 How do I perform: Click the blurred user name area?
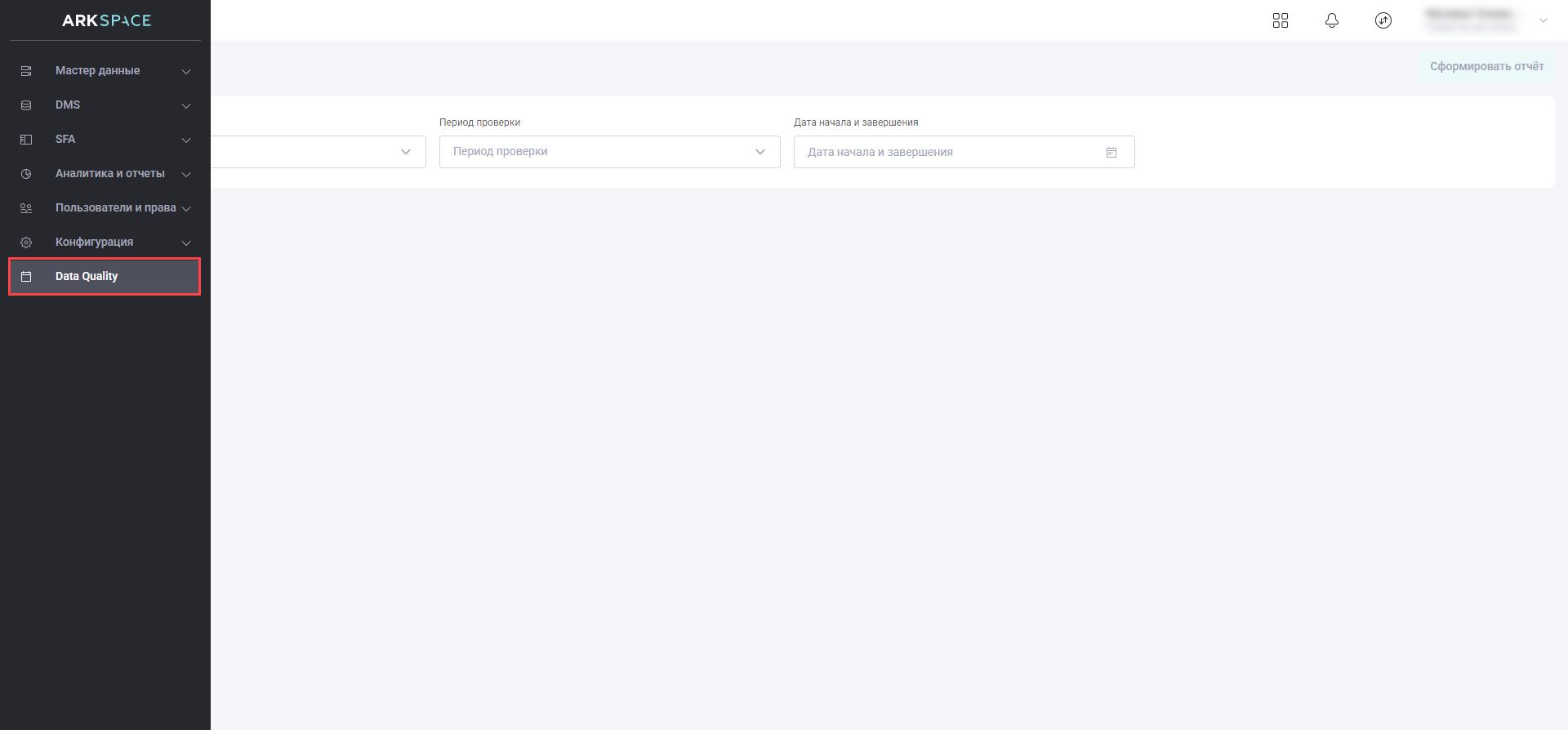1472,20
